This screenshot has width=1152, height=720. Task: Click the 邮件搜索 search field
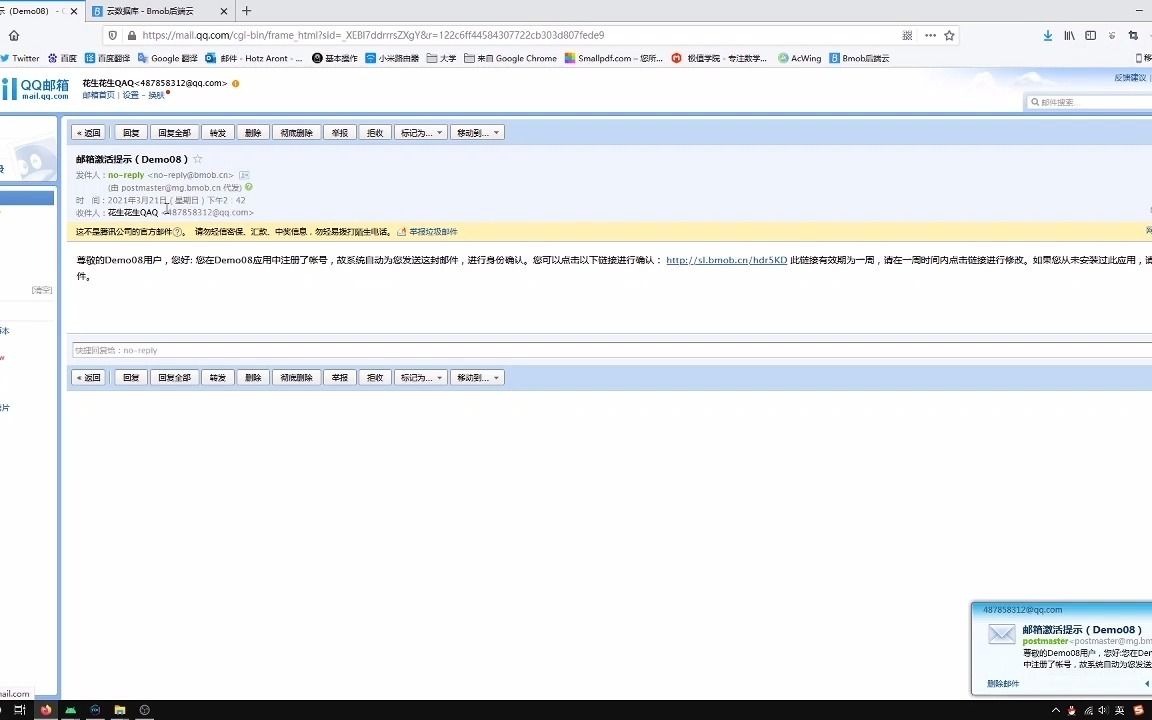1091,102
